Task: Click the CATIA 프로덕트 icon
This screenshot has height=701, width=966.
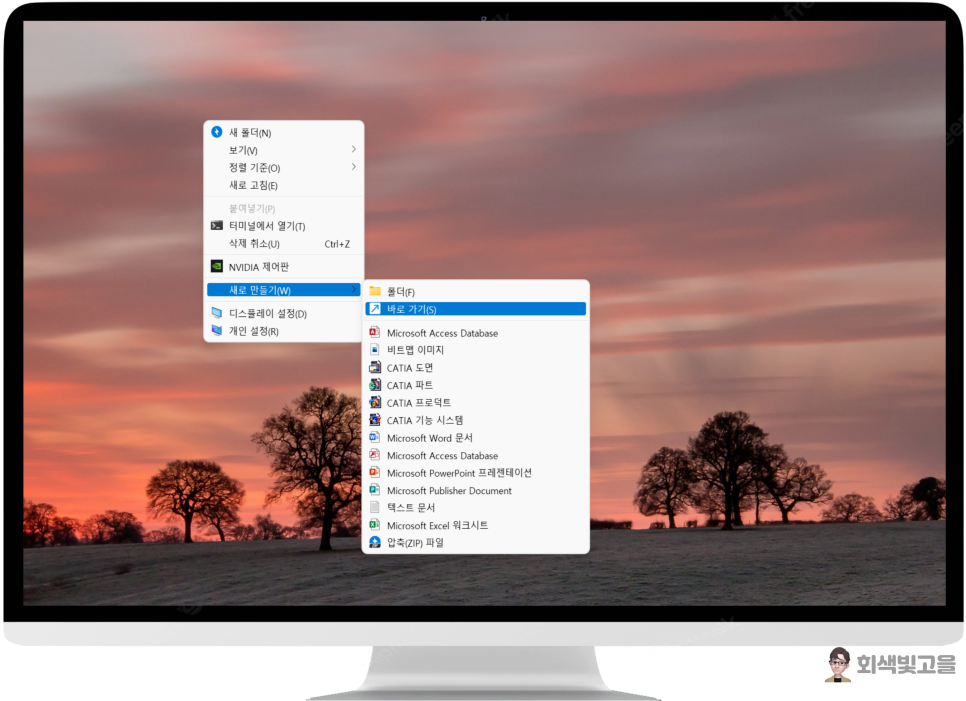Action: point(375,402)
